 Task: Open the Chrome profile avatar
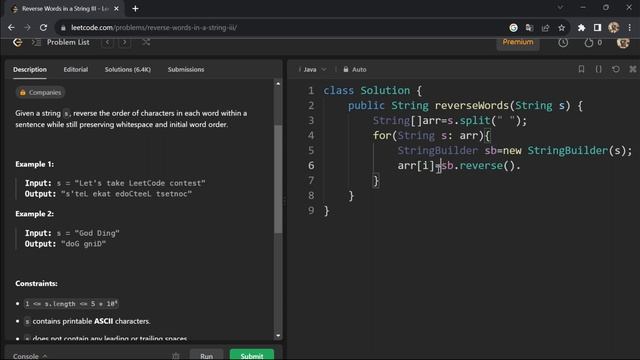(x=613, y=28)
